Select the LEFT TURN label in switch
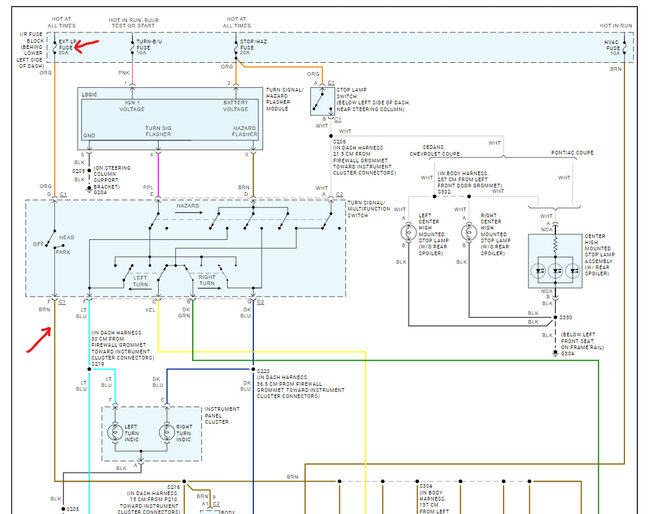This screenshot has width=650, height=514. [140, 281]
